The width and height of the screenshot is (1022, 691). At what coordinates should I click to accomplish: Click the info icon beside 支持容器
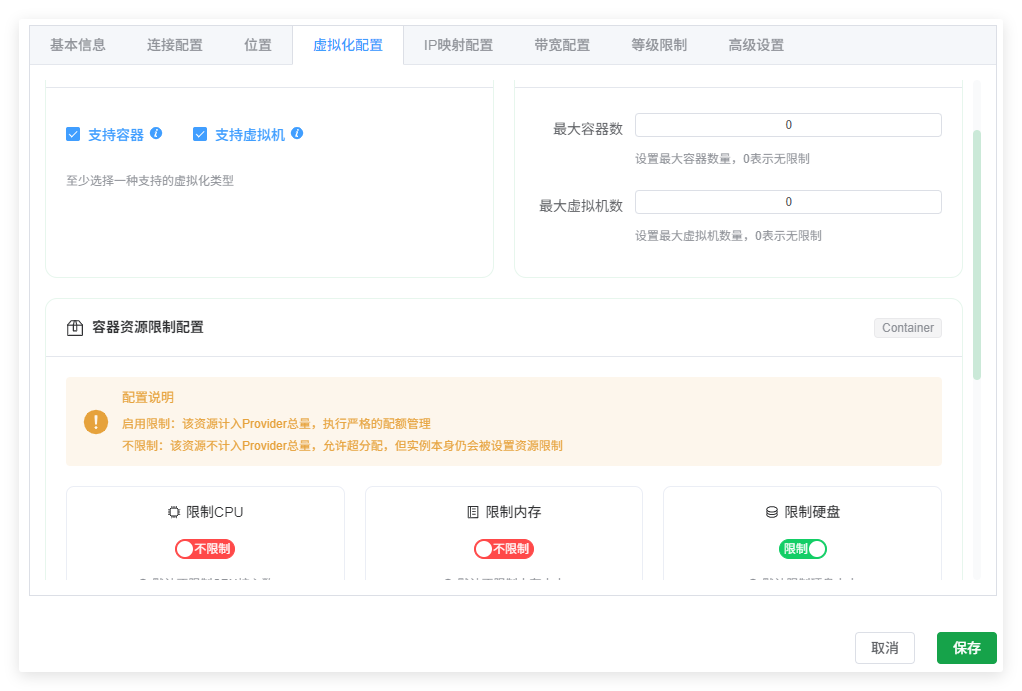pyautogui.click(x=155, y=133)
